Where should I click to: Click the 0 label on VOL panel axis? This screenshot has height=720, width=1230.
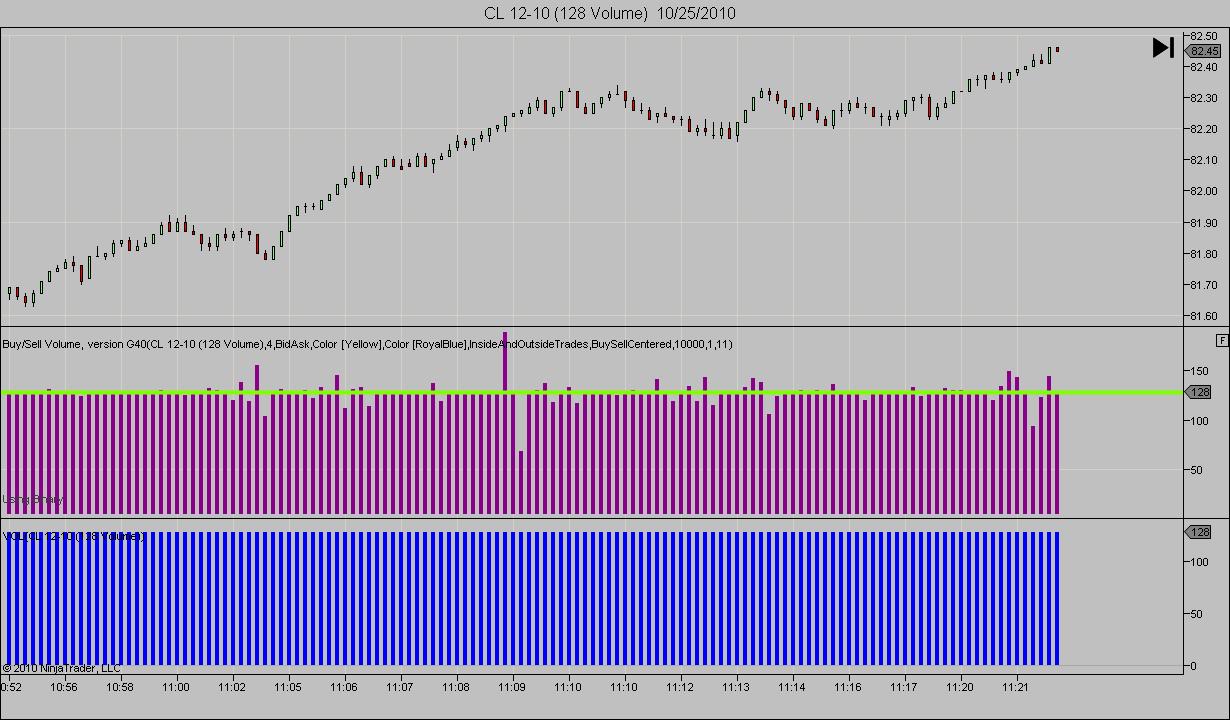[x=1193, y=666]
